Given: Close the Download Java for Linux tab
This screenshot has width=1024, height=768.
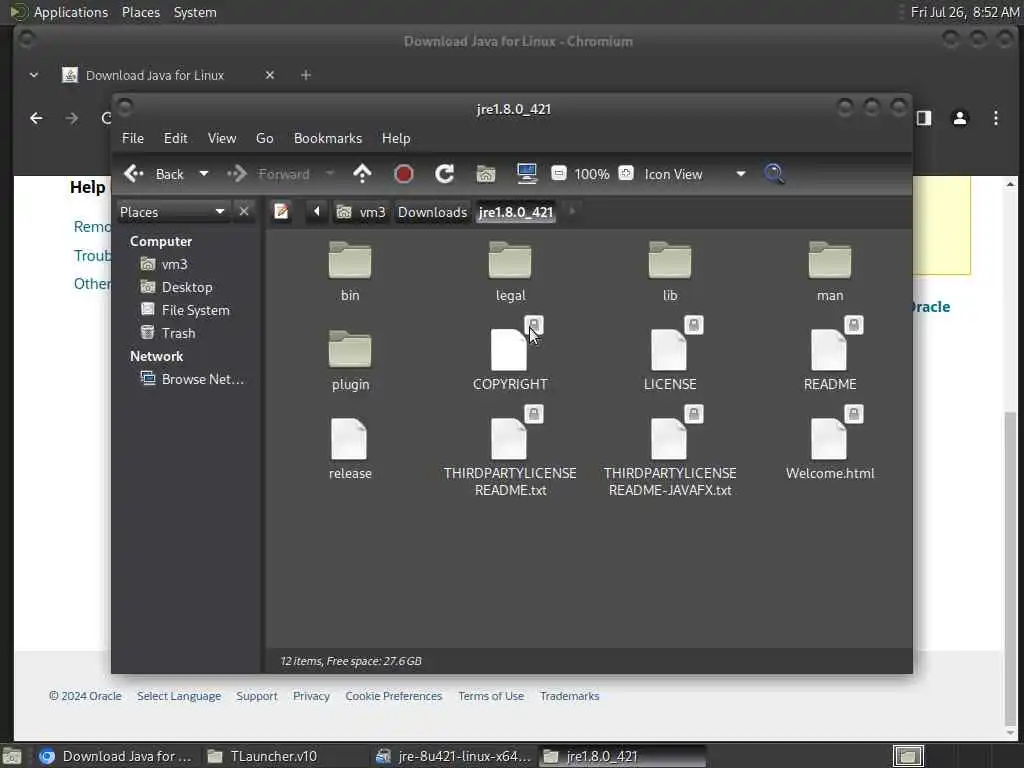Looking at the screenshot, I should (x=270, y=75).
